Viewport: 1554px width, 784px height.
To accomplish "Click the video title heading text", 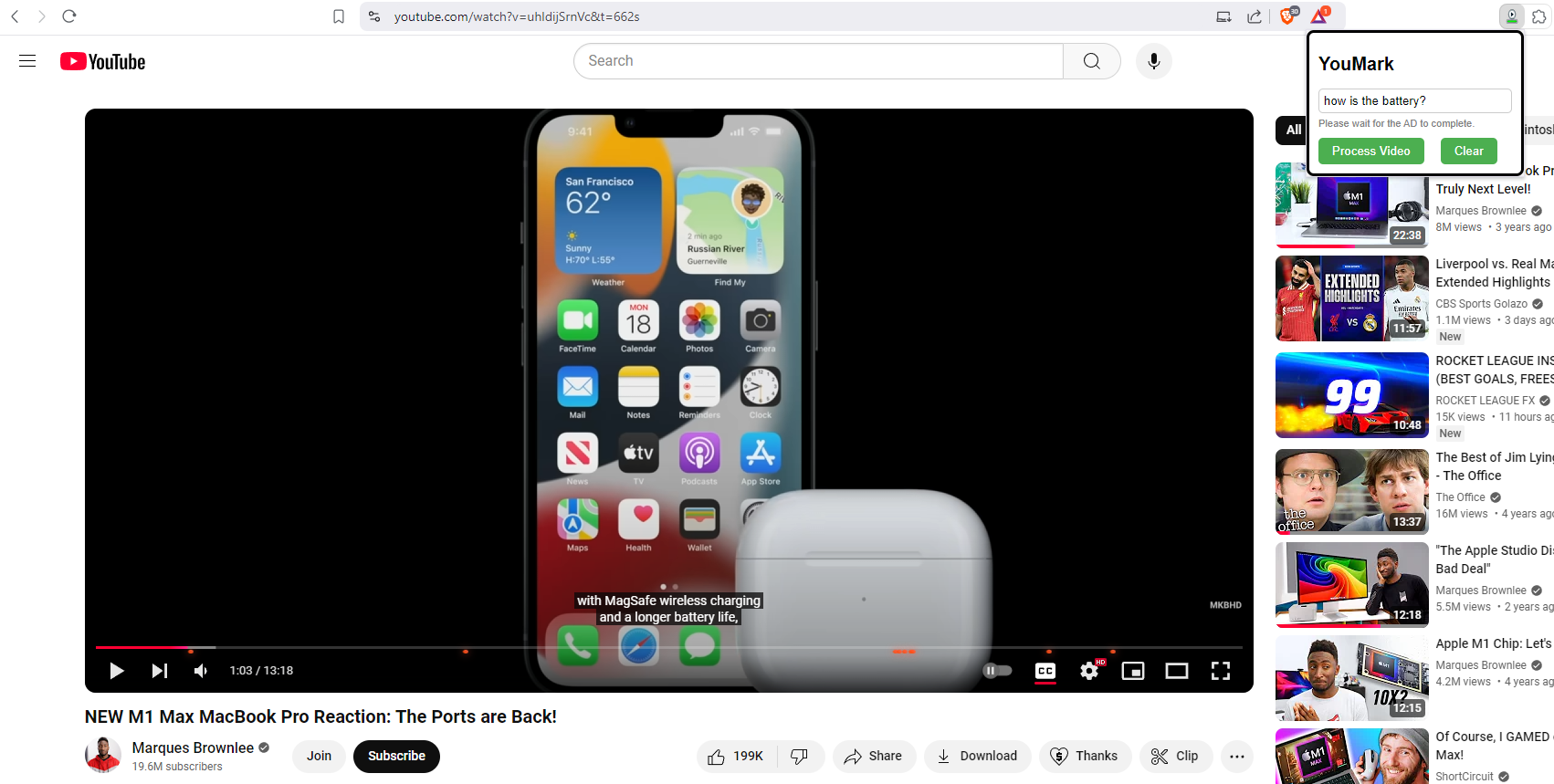I will point(320,717).
